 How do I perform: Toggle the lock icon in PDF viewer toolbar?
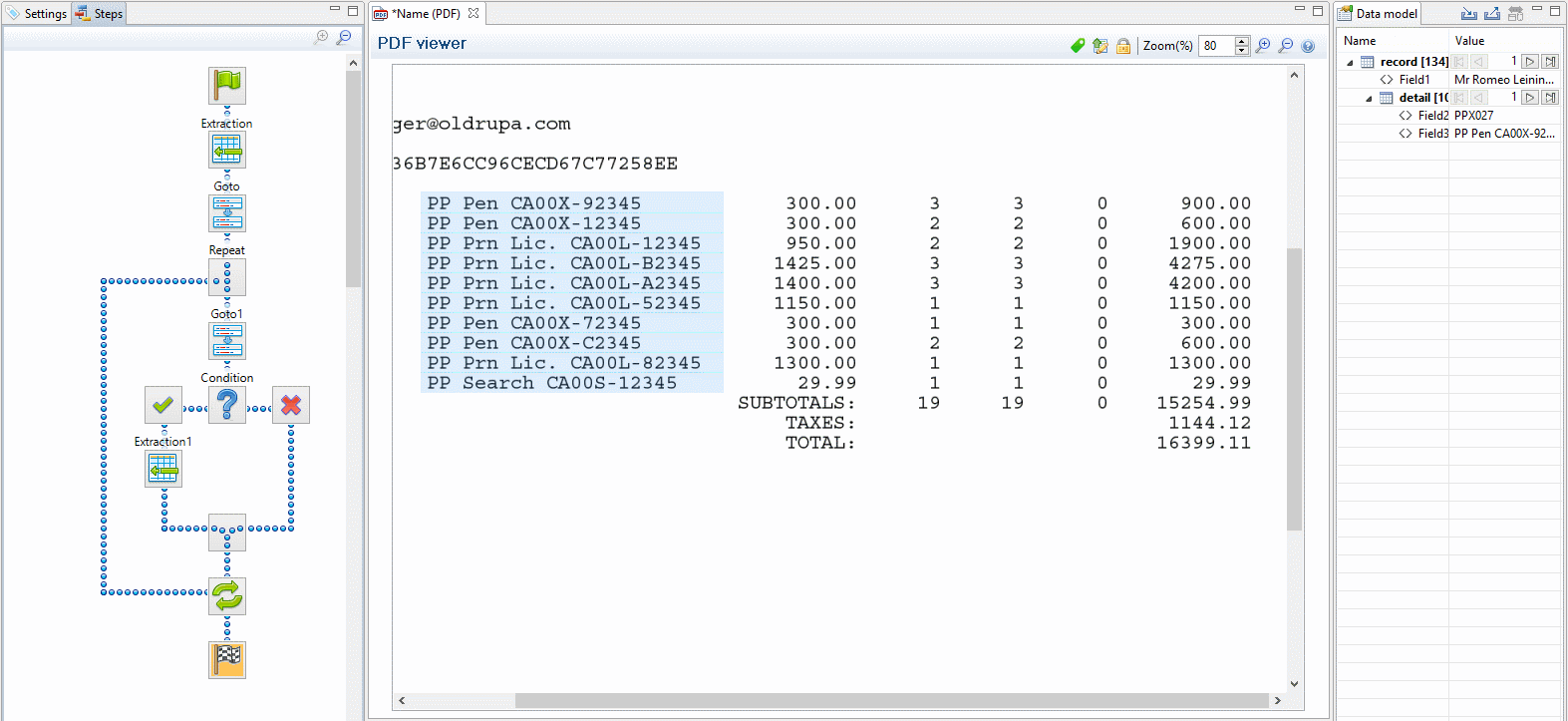[1123, 46]
